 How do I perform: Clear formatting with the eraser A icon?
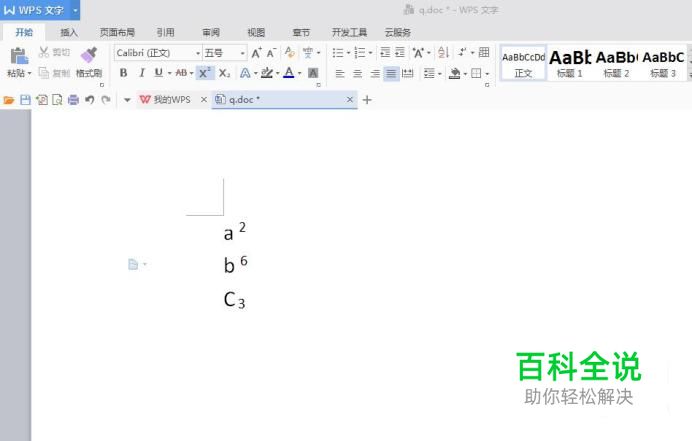(290, 53)
